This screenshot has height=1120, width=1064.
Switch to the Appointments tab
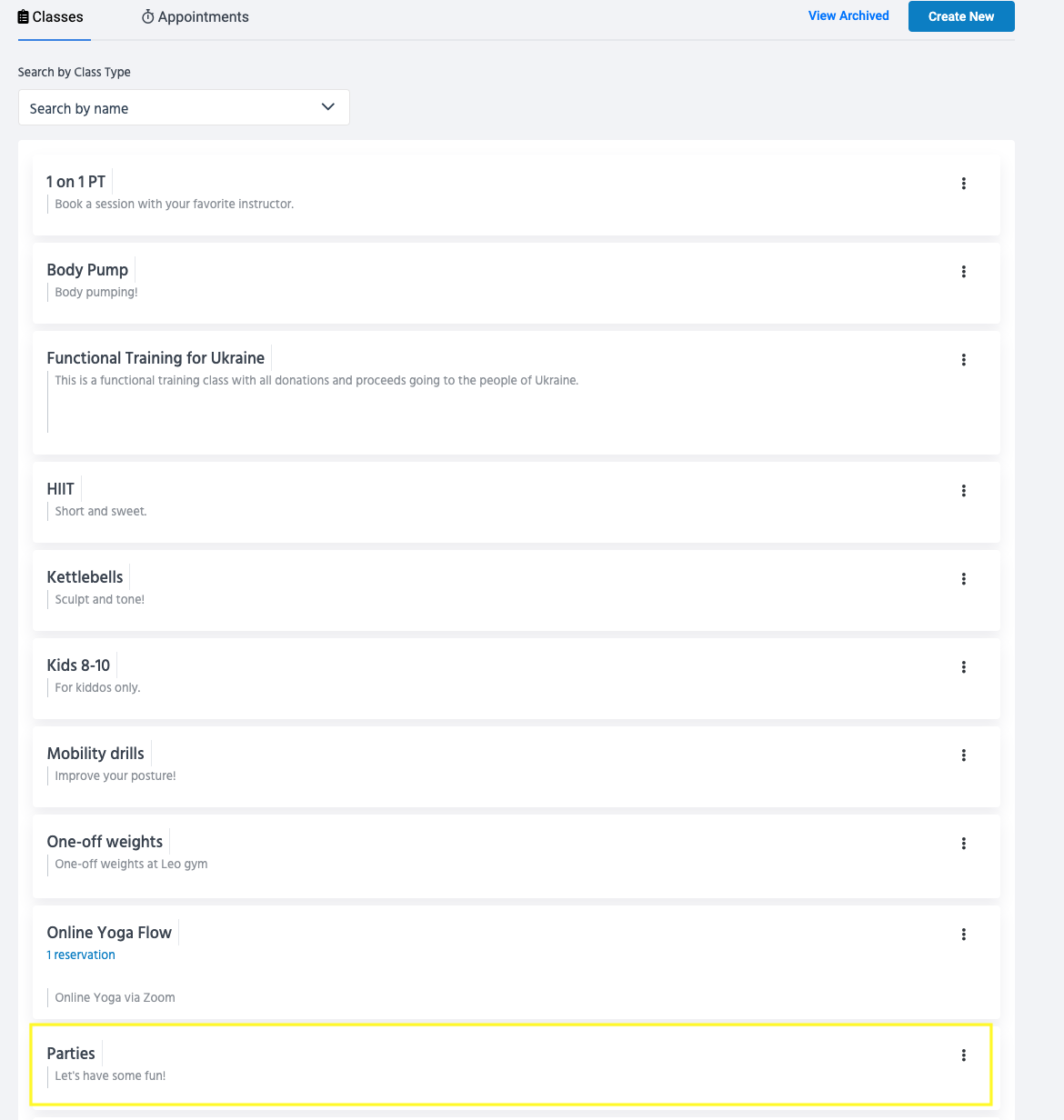point(195,17)
